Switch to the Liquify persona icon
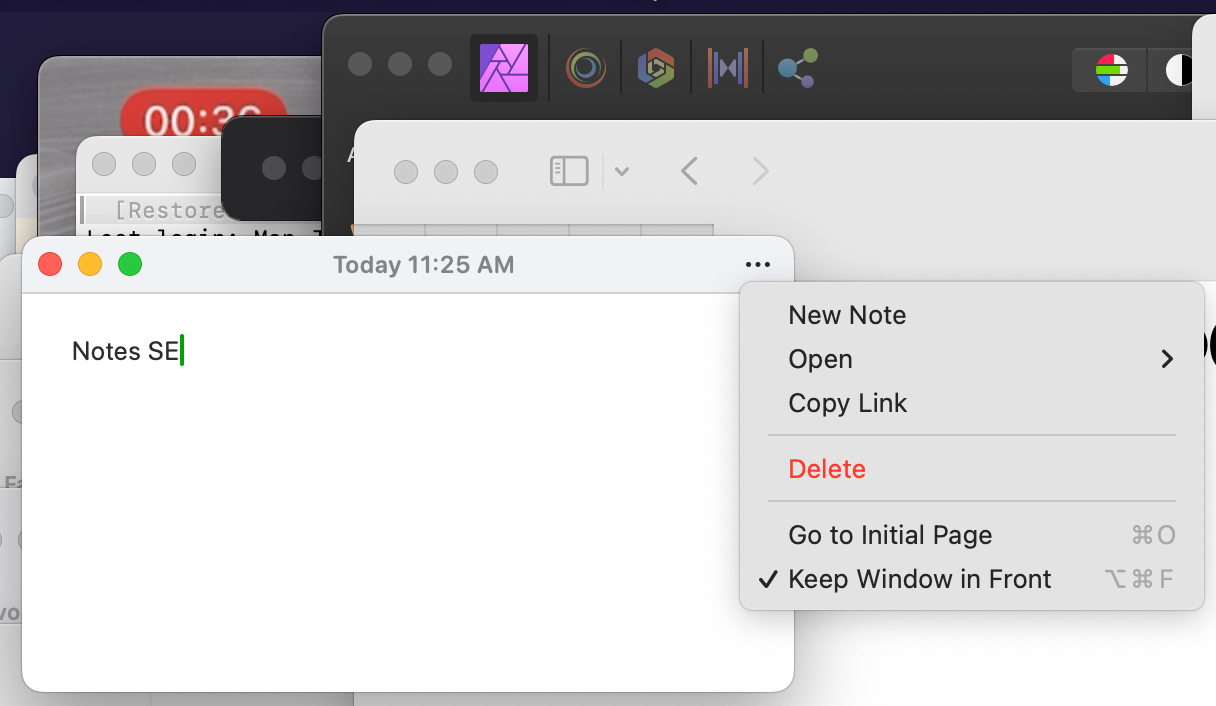This screenshot has width=1216, height=706. click(586, 68)
